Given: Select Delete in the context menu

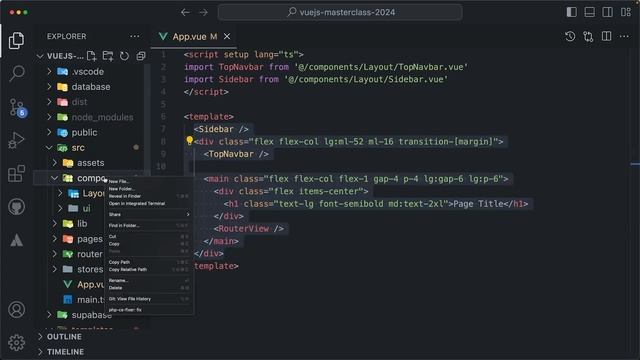Looking at the screenshot, I should pyautogui.click(x=149, y=288).
